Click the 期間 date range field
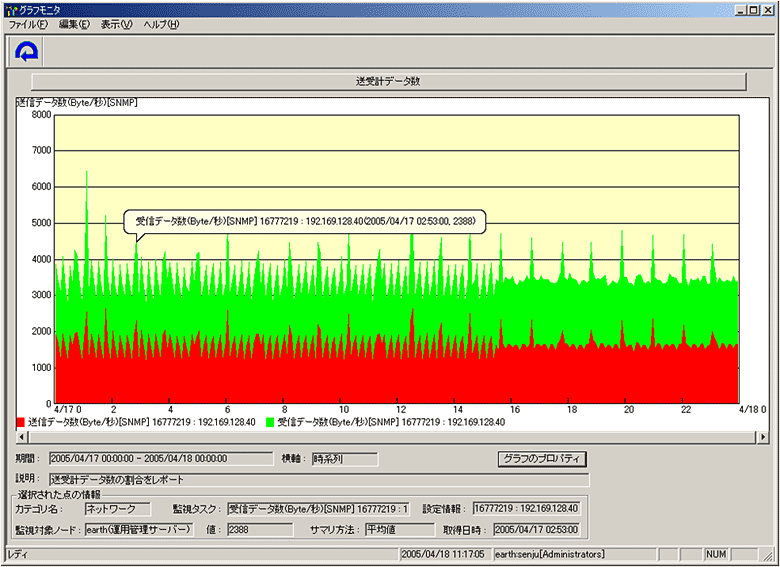The width and height of the screenshot is (780, 567). [x=161, y=459]
